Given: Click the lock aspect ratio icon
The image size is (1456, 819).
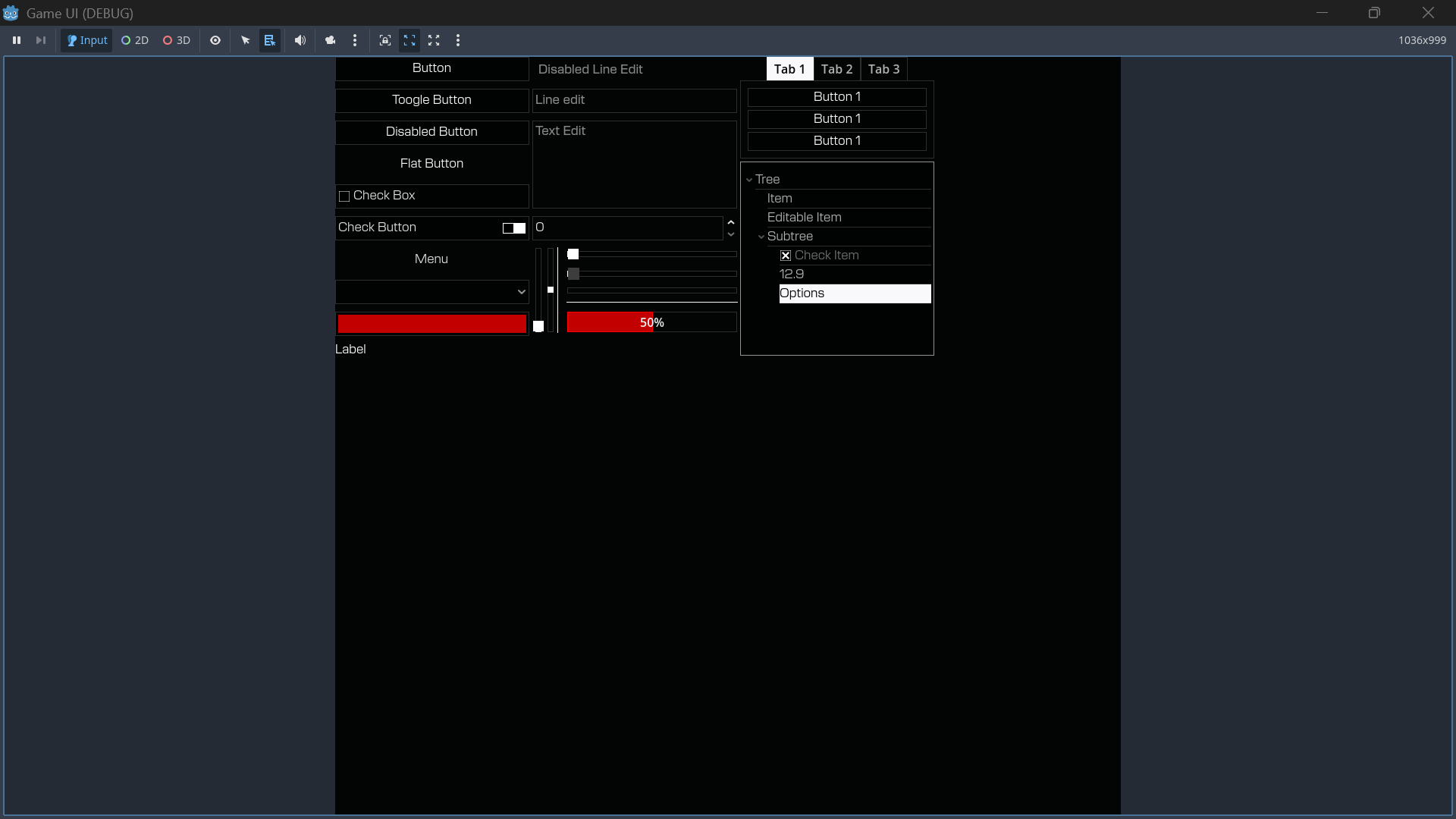Looking at the screenshot, I should (385, 40).
